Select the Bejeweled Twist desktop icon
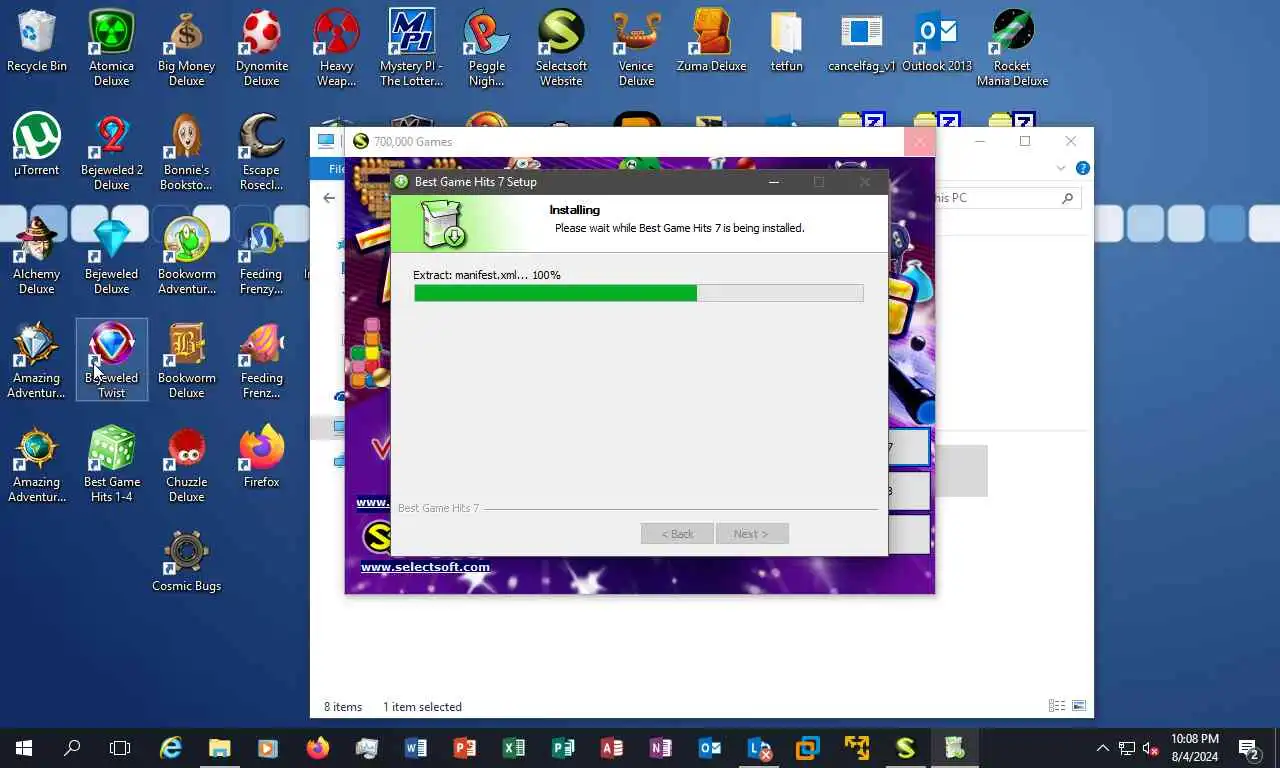1280x768 pixels. coord(111,360)
